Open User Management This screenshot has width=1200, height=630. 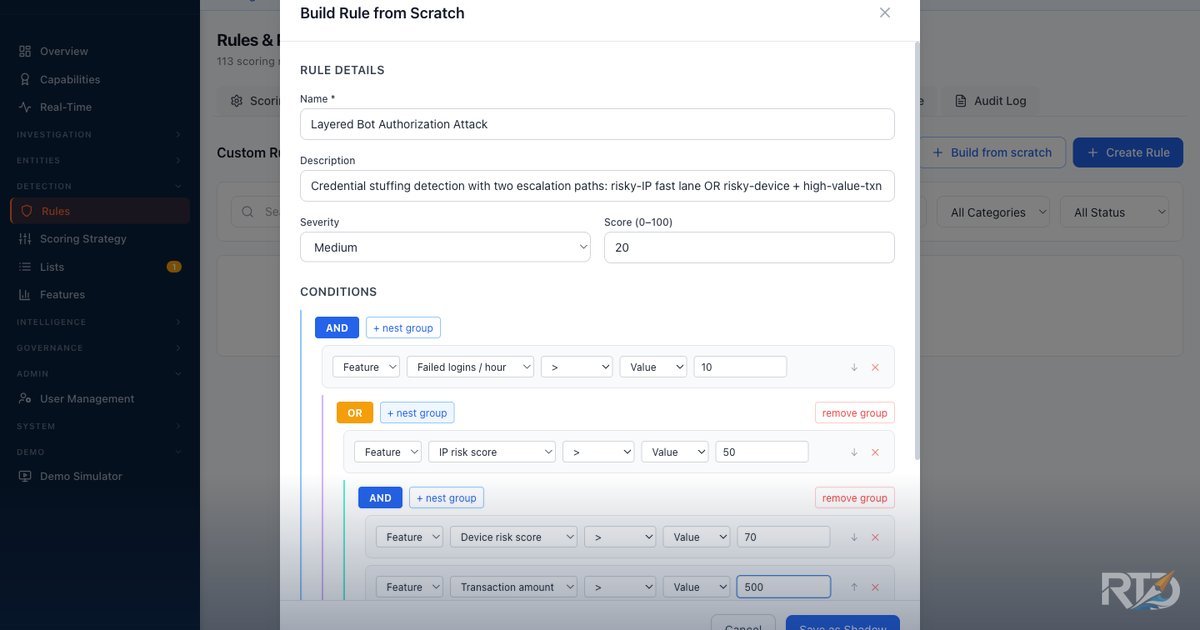coord(89,397)
